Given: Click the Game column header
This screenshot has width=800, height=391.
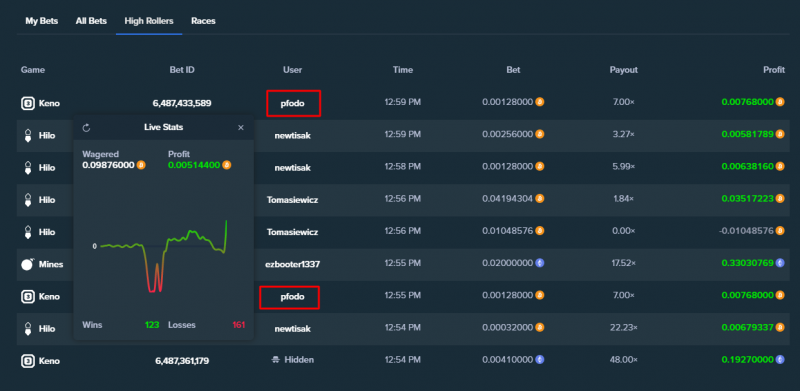Looking at the screenshot, I should (33, 70).
